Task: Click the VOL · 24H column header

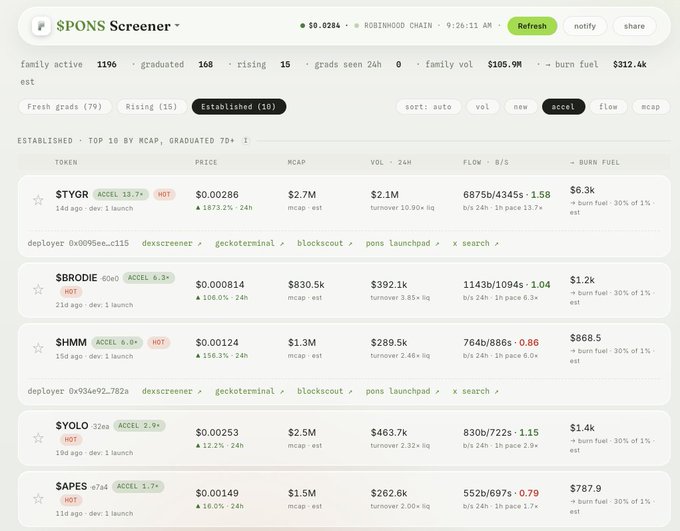Action: pyautogui.click(x=391, y=162)
